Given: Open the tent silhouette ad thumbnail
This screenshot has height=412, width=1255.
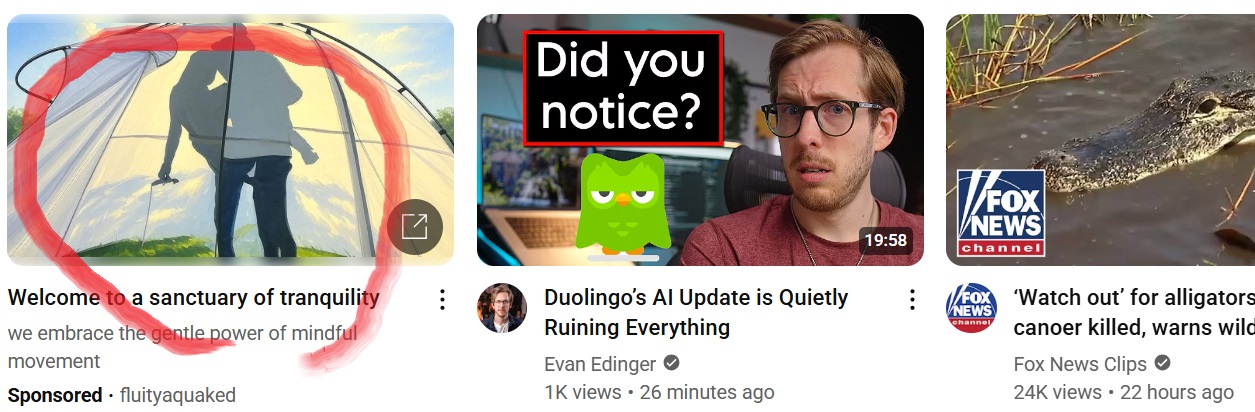Looking at the screenshot, I should pos(230,139).
